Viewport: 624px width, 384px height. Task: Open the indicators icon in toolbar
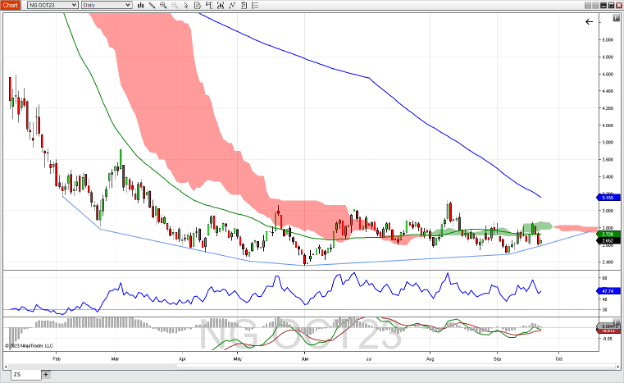point(220,5)
